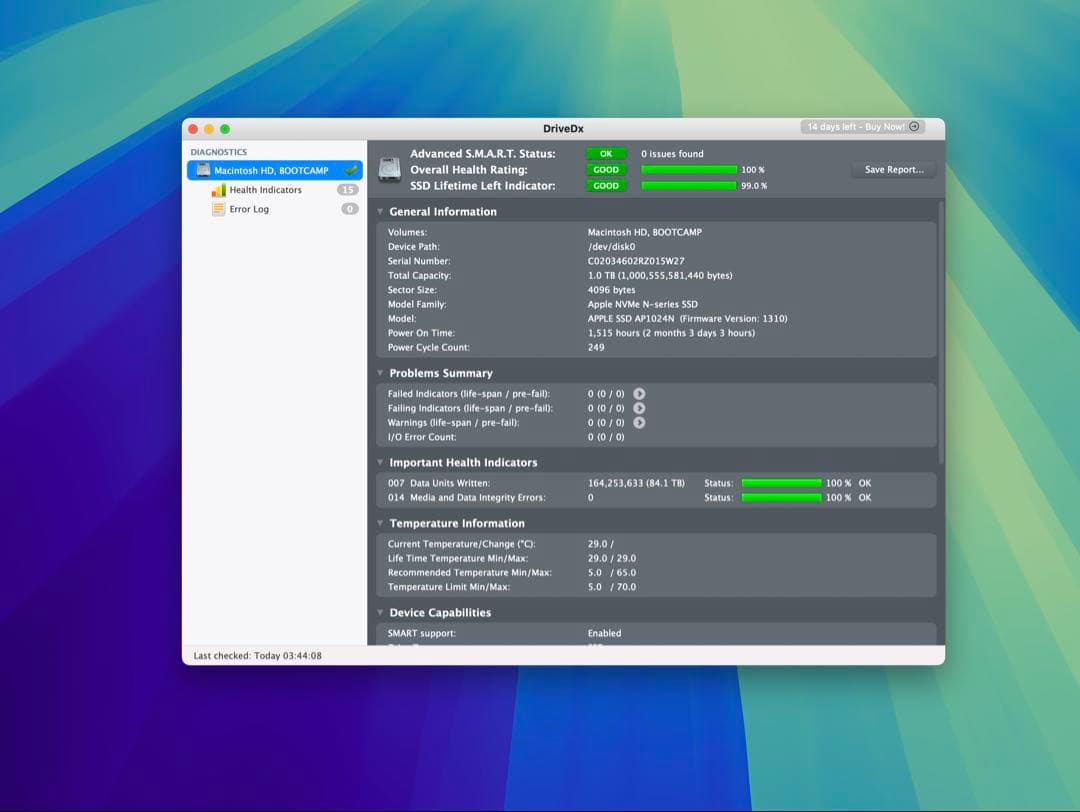Collapse the Important Health Indicators section
This screenshot has height=812, width=1080.
point(380,463)
